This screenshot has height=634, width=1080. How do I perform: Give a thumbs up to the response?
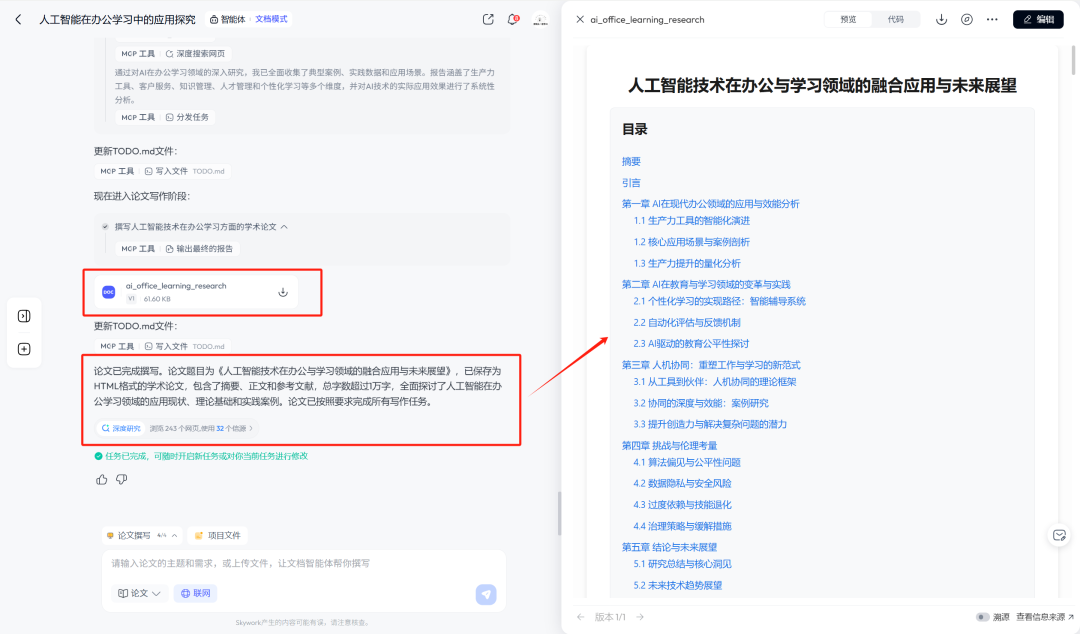pos(101,479)
